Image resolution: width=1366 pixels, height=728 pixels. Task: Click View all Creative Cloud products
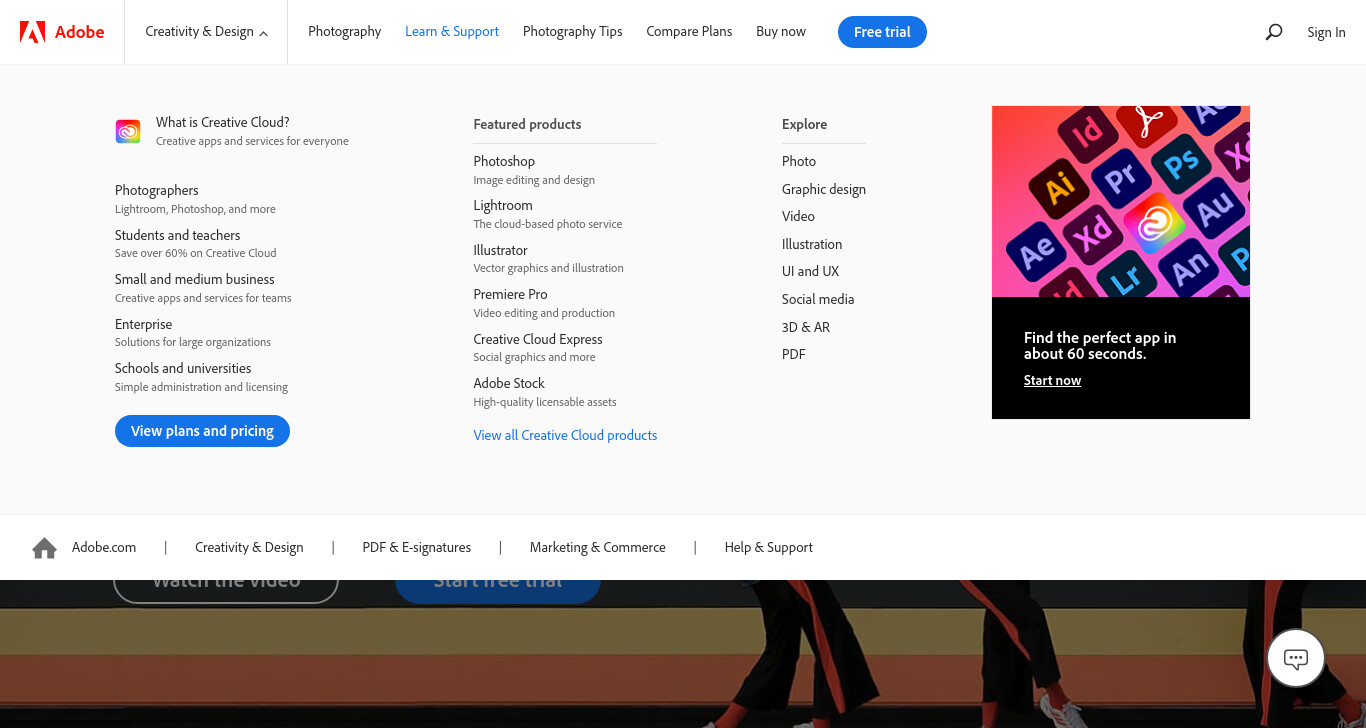[x=565, y=435]
